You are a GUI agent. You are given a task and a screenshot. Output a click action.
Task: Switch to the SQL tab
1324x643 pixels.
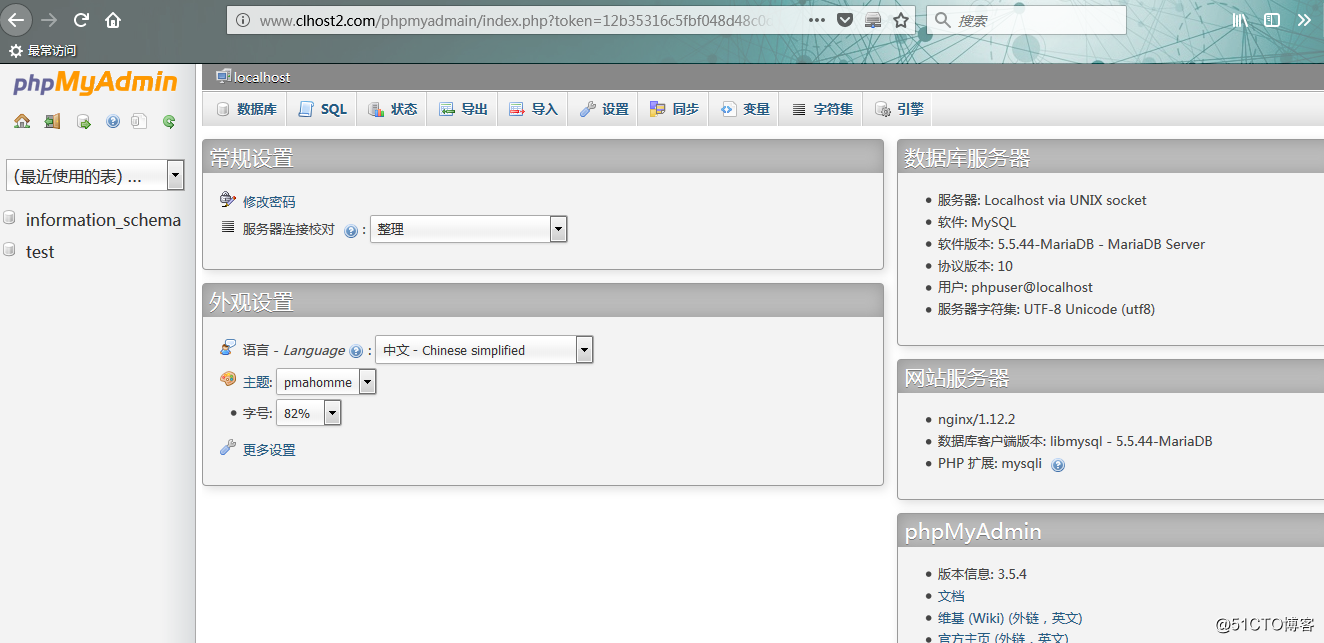point(323,109)
